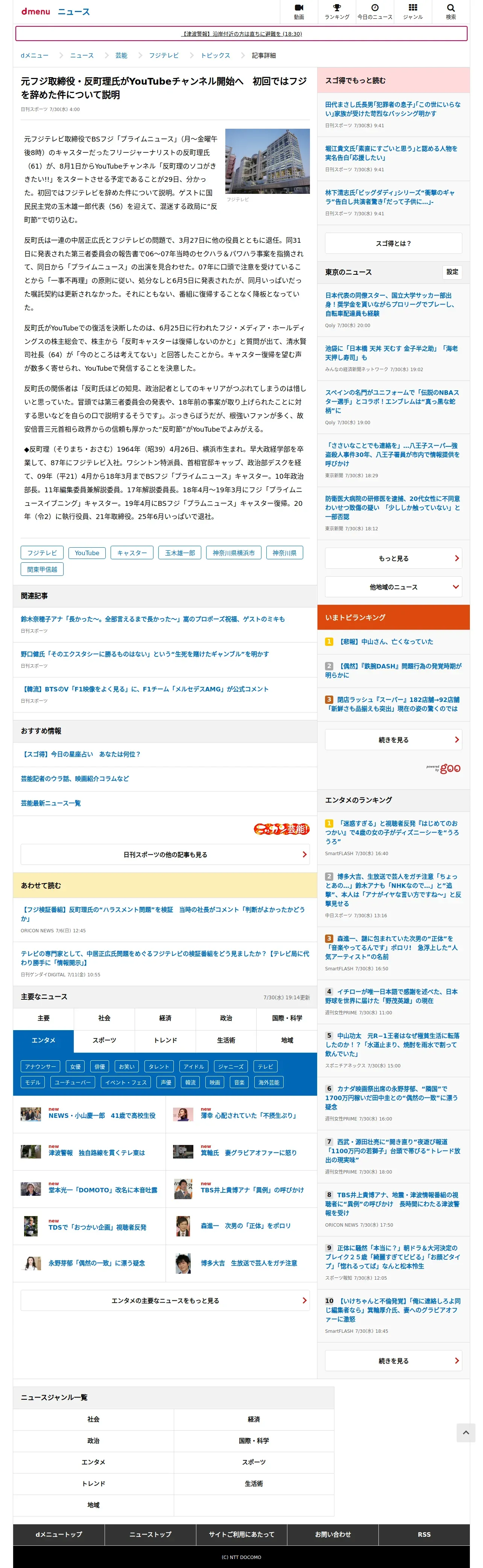Click the dmenu logo
The height and width of the screenshot is (1568, 483).
point(35,12)
